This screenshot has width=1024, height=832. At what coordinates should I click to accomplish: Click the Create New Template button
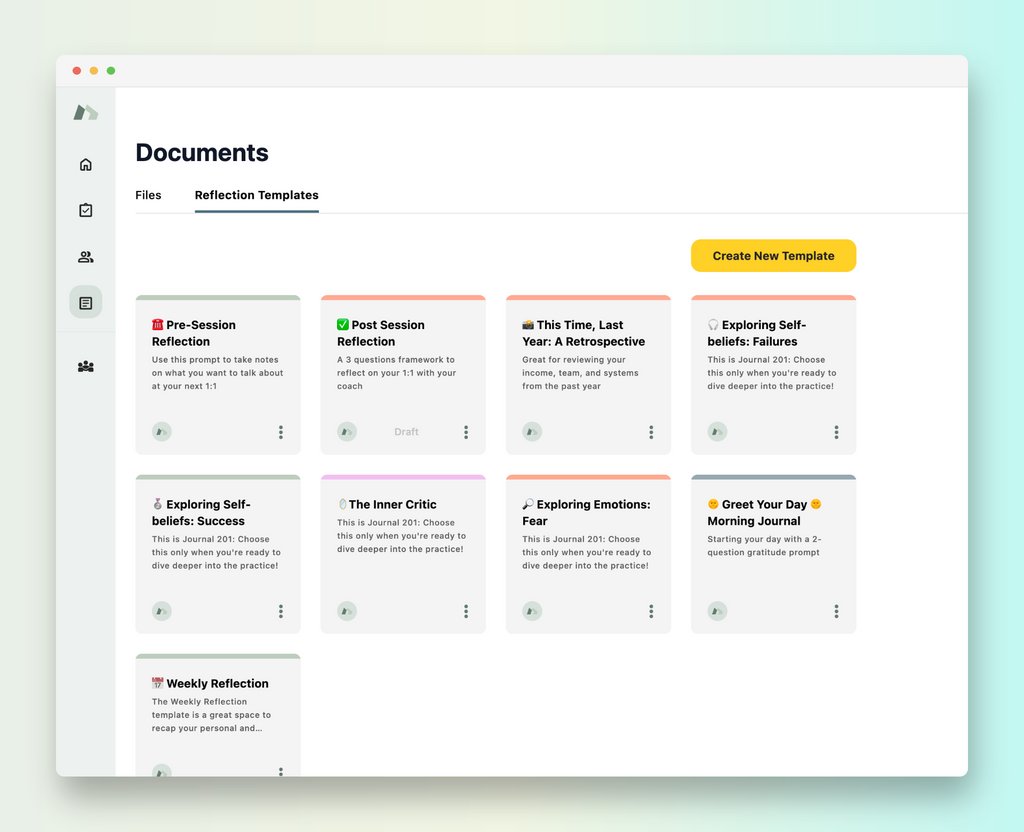(772, 255)
